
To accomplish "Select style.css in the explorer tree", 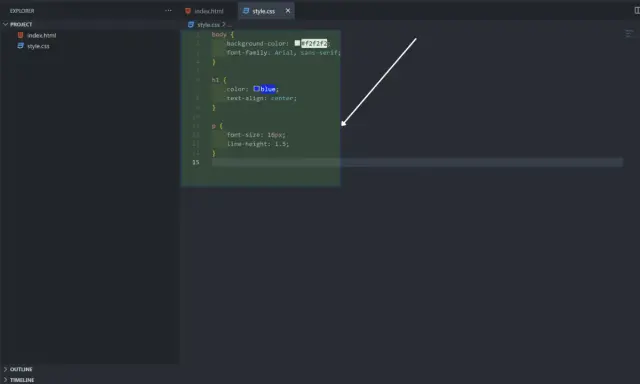I will [x=38, y=47].
